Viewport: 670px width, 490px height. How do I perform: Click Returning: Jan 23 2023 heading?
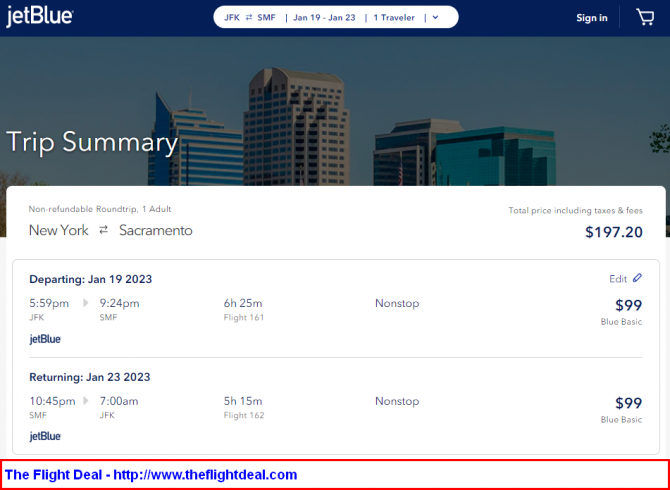(x=90, y=377)
